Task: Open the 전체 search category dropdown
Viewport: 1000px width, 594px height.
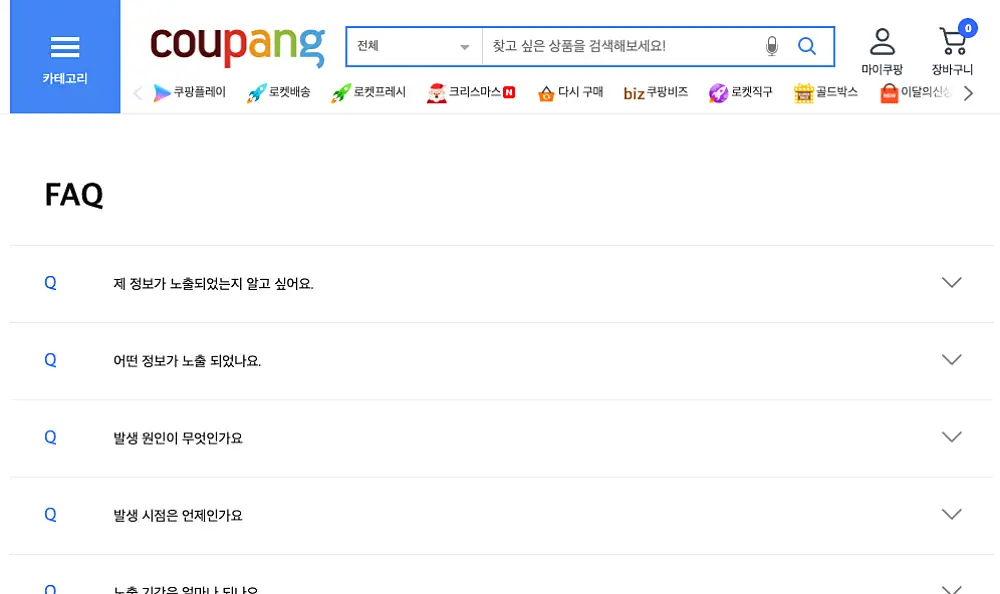Action: [x=413, y=46]
